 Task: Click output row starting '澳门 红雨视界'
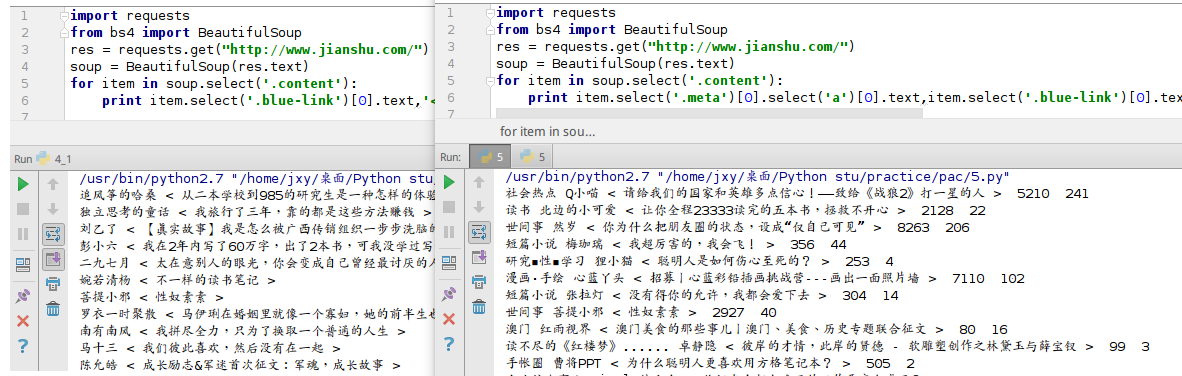pos(756,330)
